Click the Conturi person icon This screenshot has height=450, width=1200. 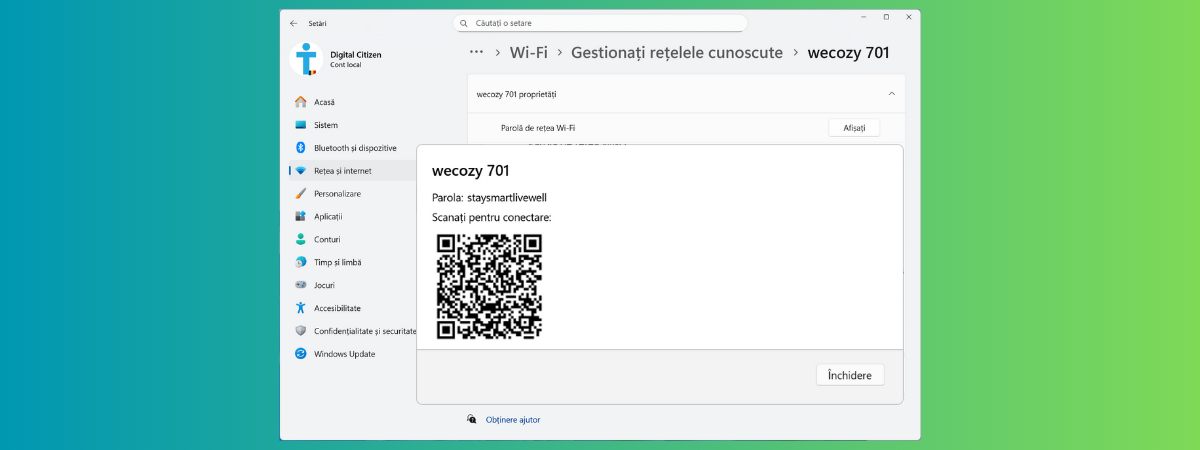[300, 239]
